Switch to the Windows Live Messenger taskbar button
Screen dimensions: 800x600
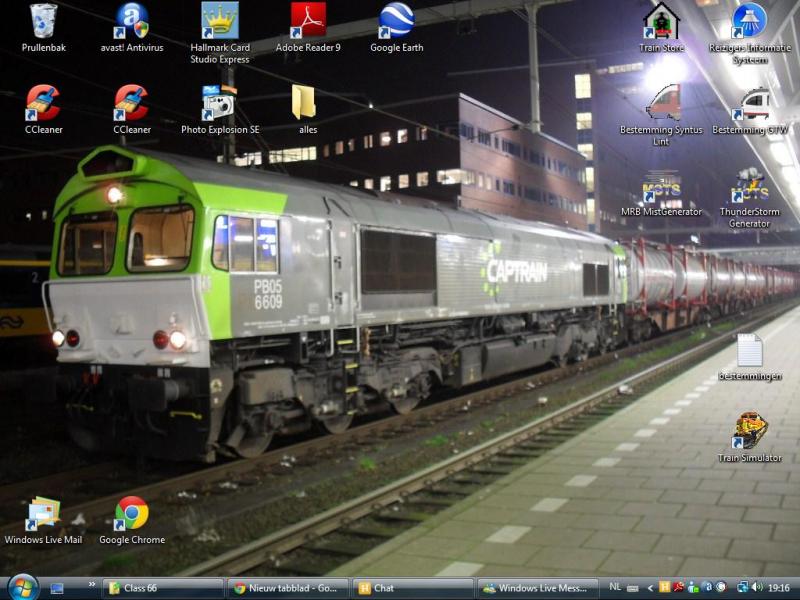click(x=538, y=588)
